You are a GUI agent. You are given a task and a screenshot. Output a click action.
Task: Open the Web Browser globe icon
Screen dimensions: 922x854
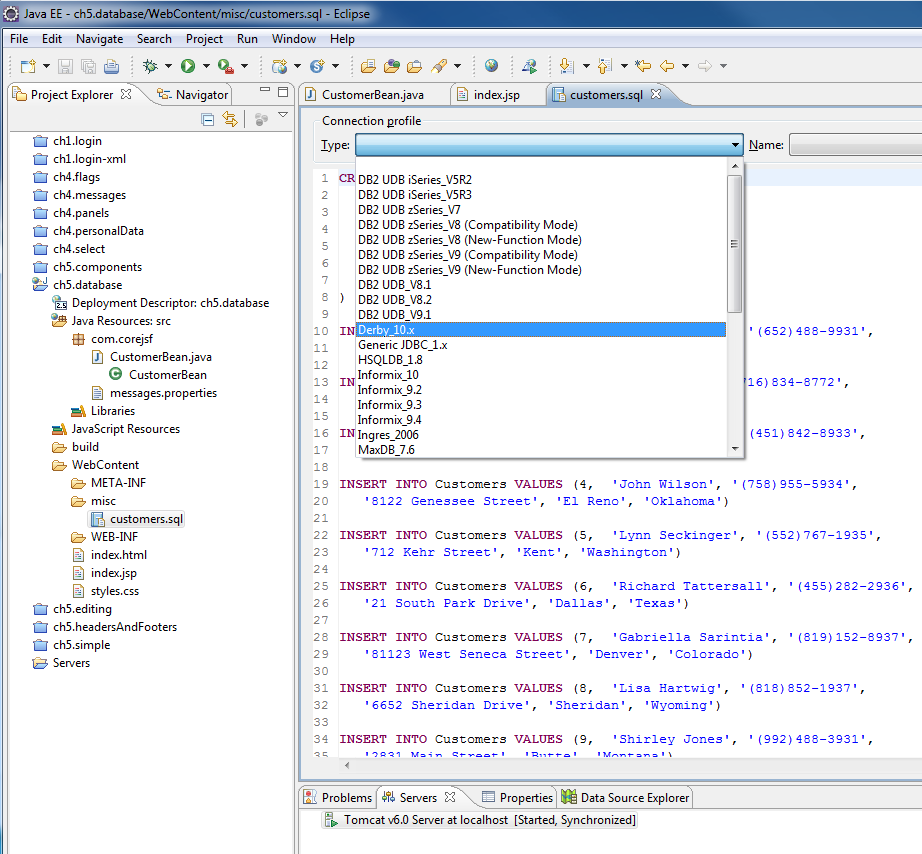[491, 66]
